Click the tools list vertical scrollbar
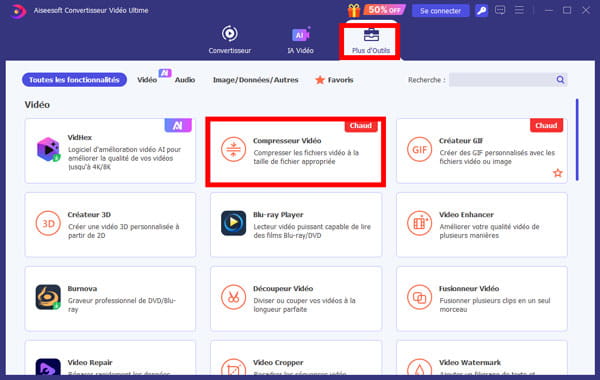 pos(577,140)
